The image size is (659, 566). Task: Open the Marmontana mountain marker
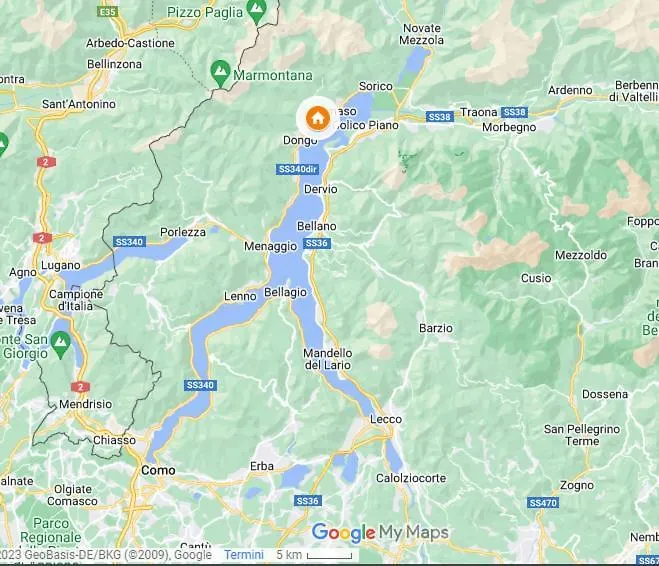click(220, 74)
